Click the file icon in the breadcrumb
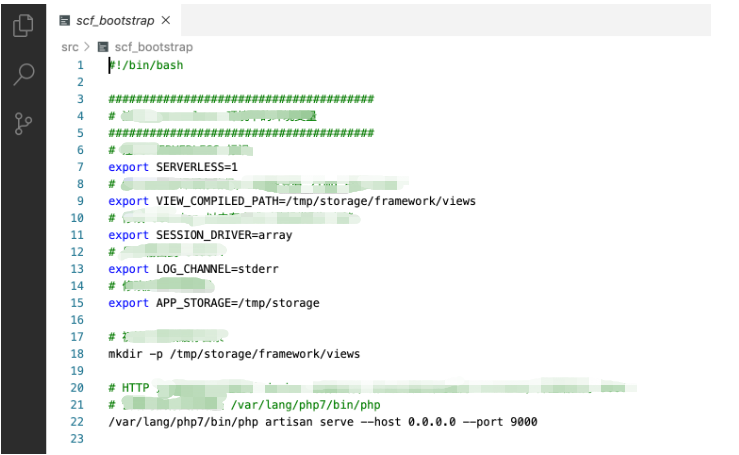This screenshot has width=739, height=455. tap(103, 46)
